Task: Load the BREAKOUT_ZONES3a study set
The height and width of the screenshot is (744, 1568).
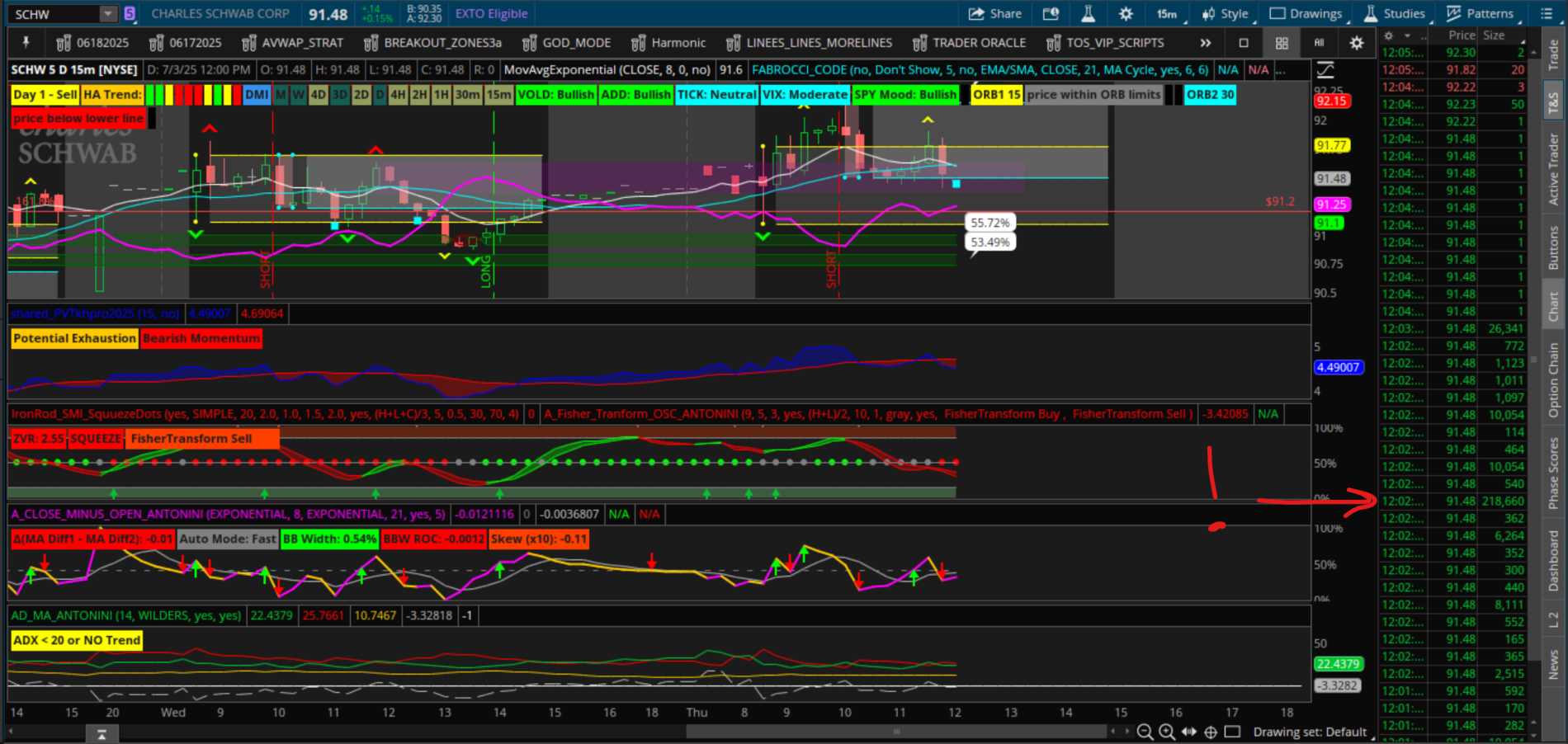Action: pyautogui.click(x=432, y=43)
